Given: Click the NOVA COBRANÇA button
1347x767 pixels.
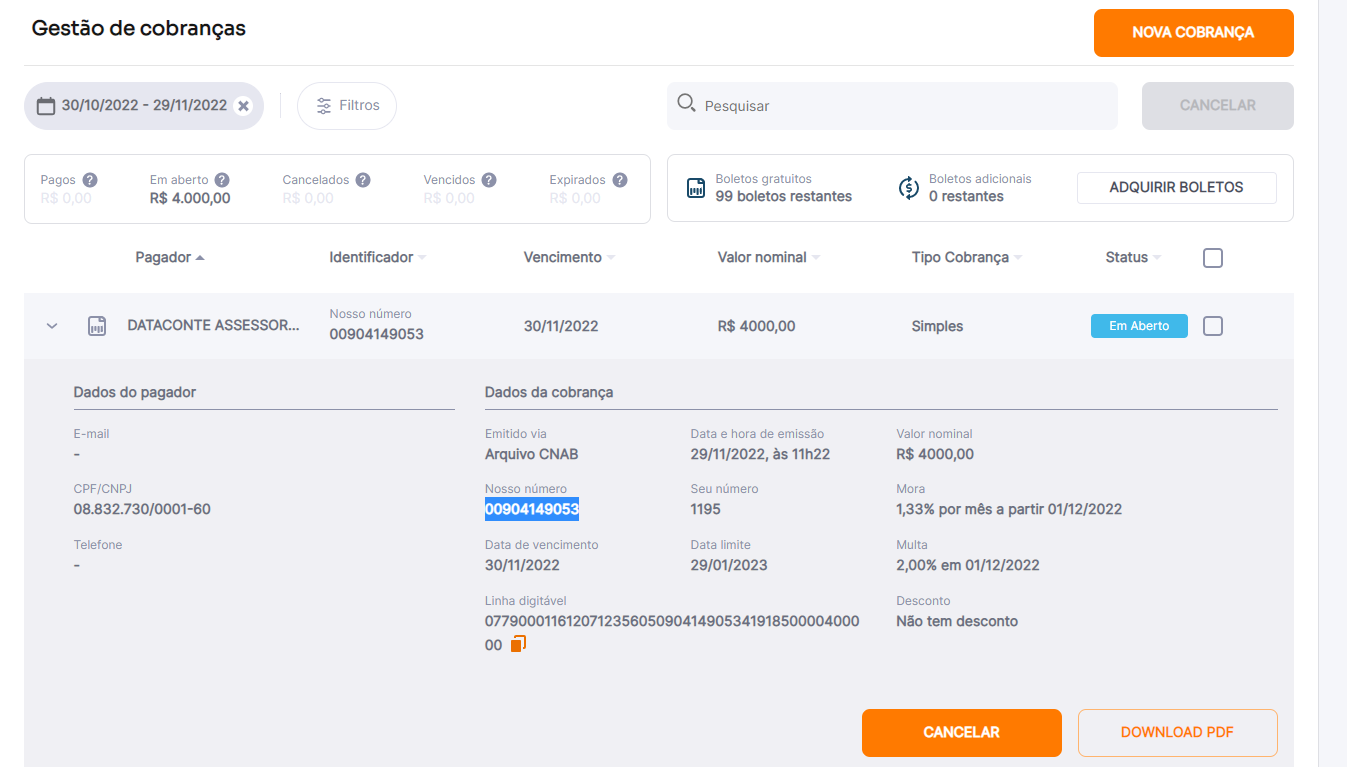Looking at the screenshot, I should [1193, 33].
